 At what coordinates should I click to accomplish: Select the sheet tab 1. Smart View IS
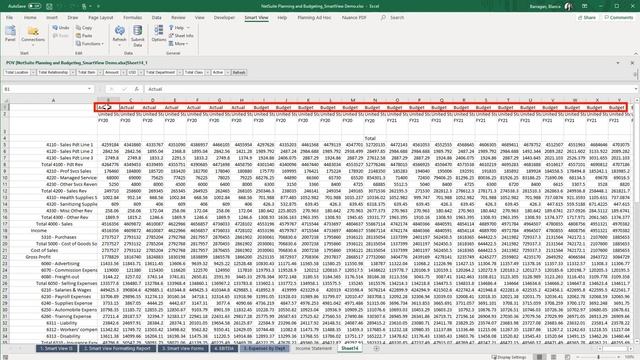pos(56,348)
